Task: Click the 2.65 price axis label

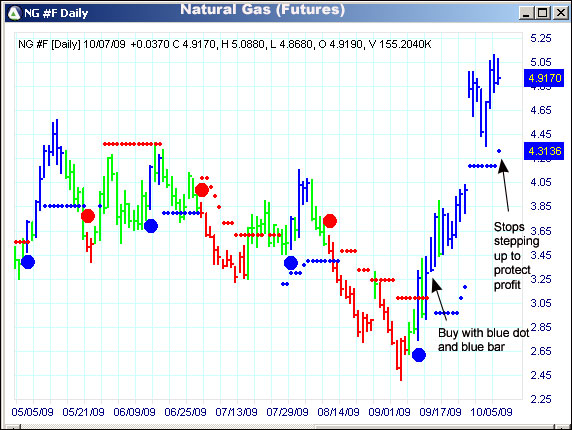Action: coord(541,351)
